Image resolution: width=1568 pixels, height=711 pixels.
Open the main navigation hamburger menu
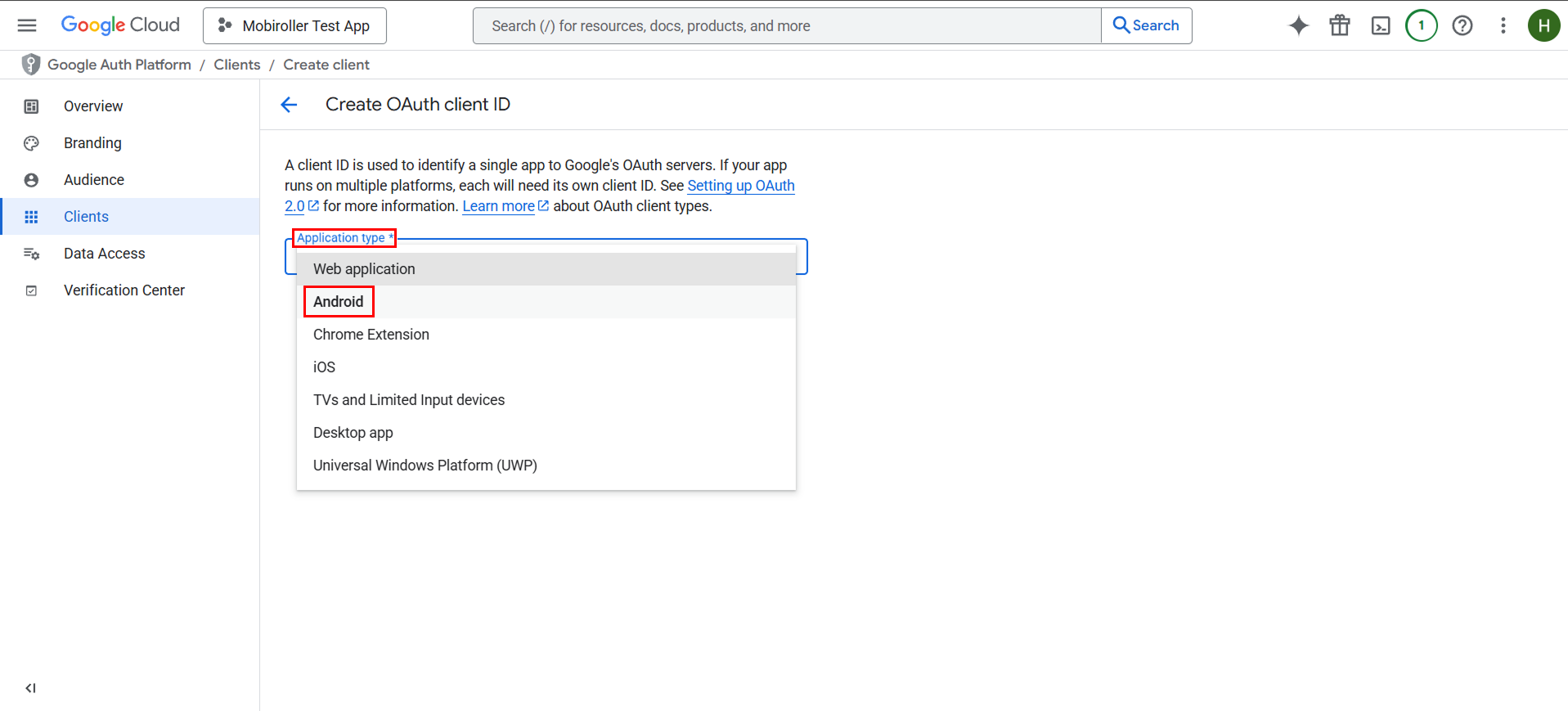pyautogui.click(x=27, y=25)
